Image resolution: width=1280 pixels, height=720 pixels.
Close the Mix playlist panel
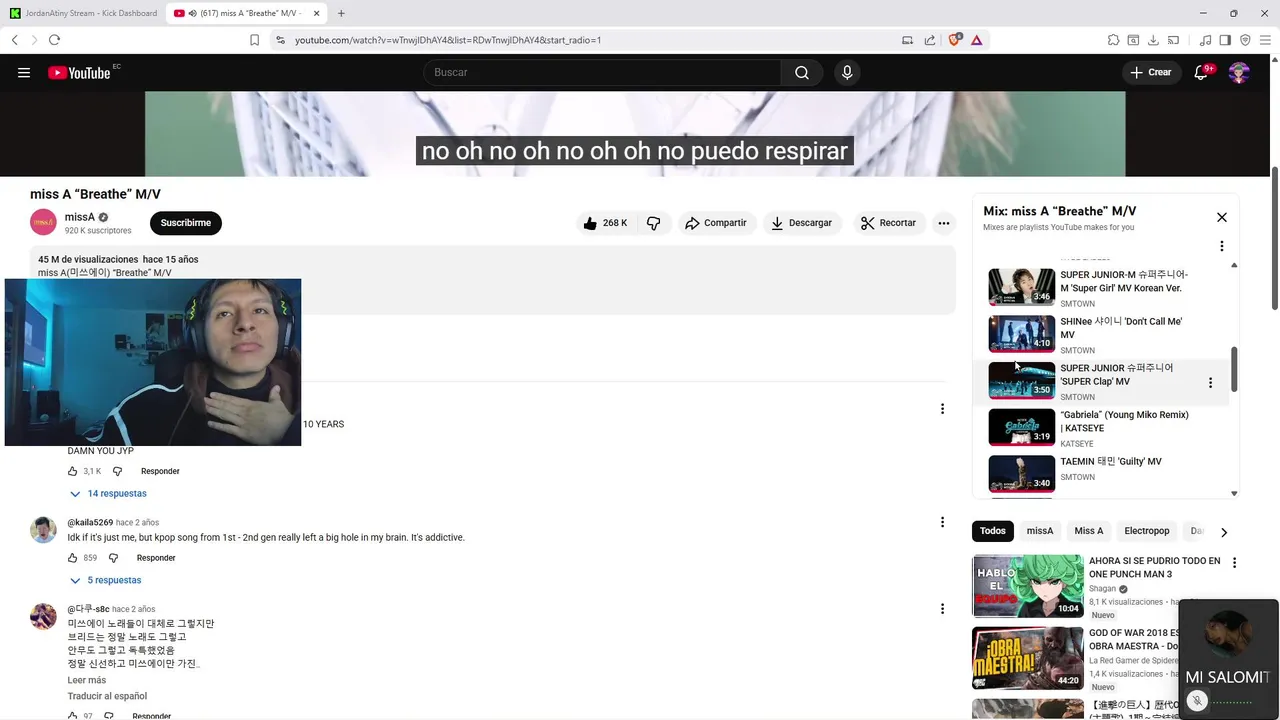pyautogui.click(x=1221, y=217)
